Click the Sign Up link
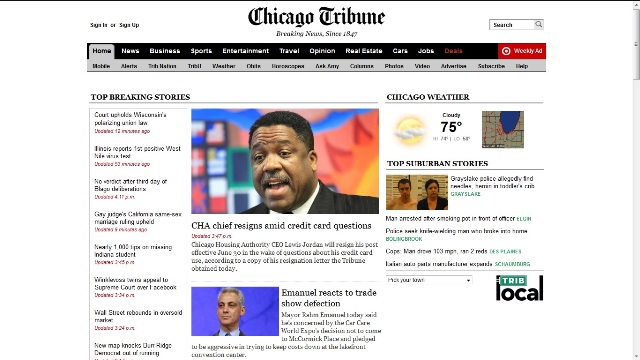Viewport: 640px width, 360px height. point(129,25)
